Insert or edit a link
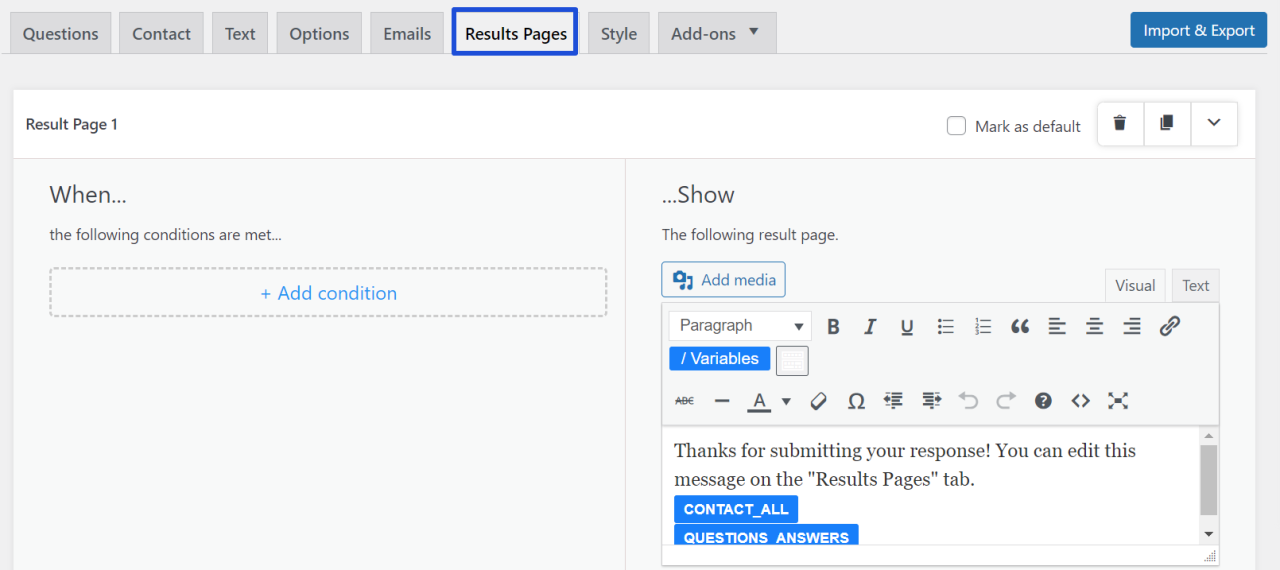This screenshot has width=1280, height=570. 1170,326
